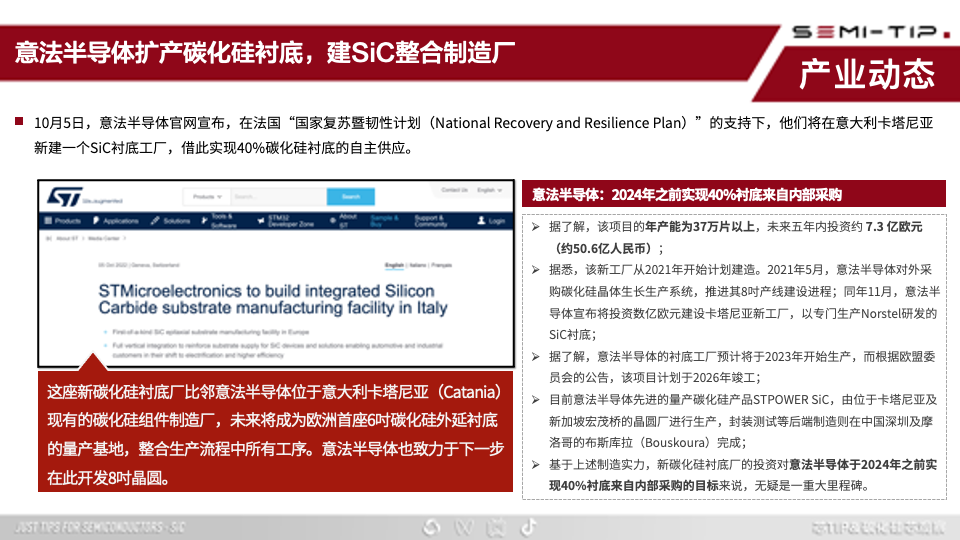Click the text National Recovery and Resilience Plan
Screen dimensions: 960x540
click(x=560, y=123)
